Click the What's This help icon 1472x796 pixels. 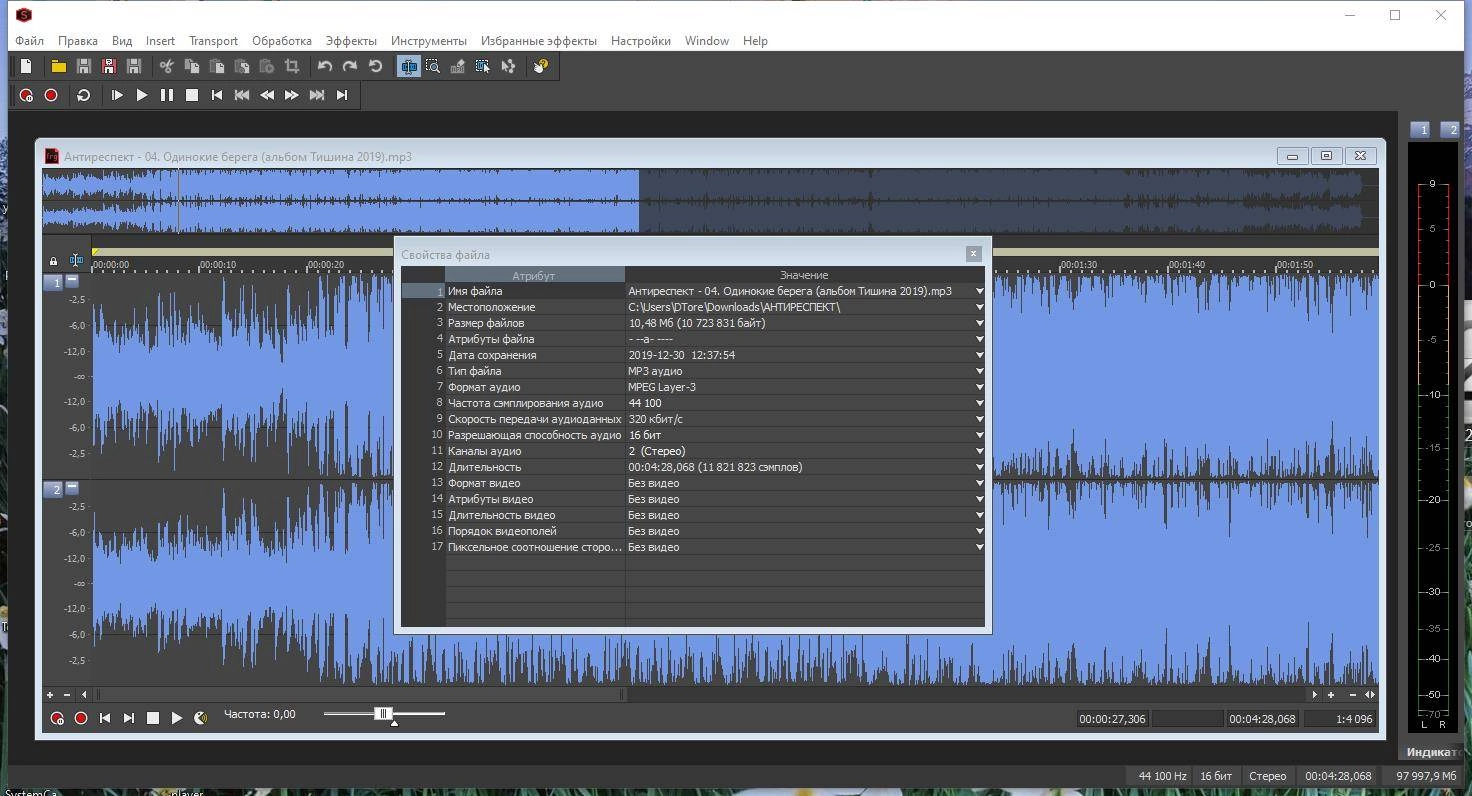coord(541,66)
